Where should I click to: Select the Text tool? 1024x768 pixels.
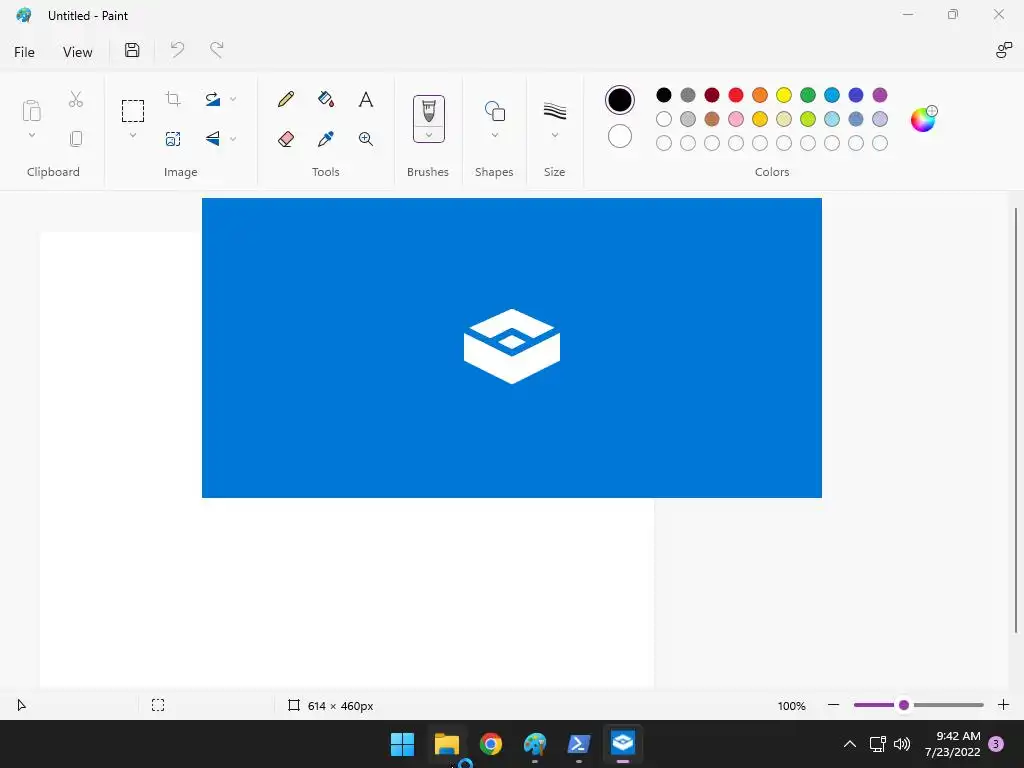pos(366,99)
